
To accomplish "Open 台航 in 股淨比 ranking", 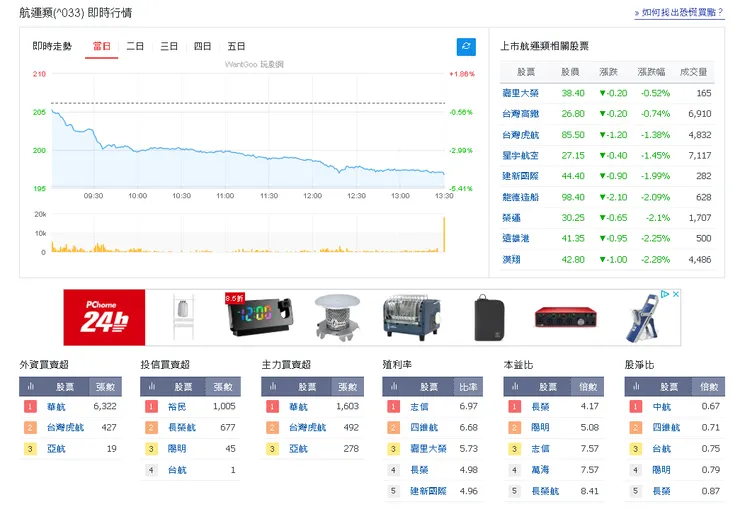I will click(x=661, y=449).
